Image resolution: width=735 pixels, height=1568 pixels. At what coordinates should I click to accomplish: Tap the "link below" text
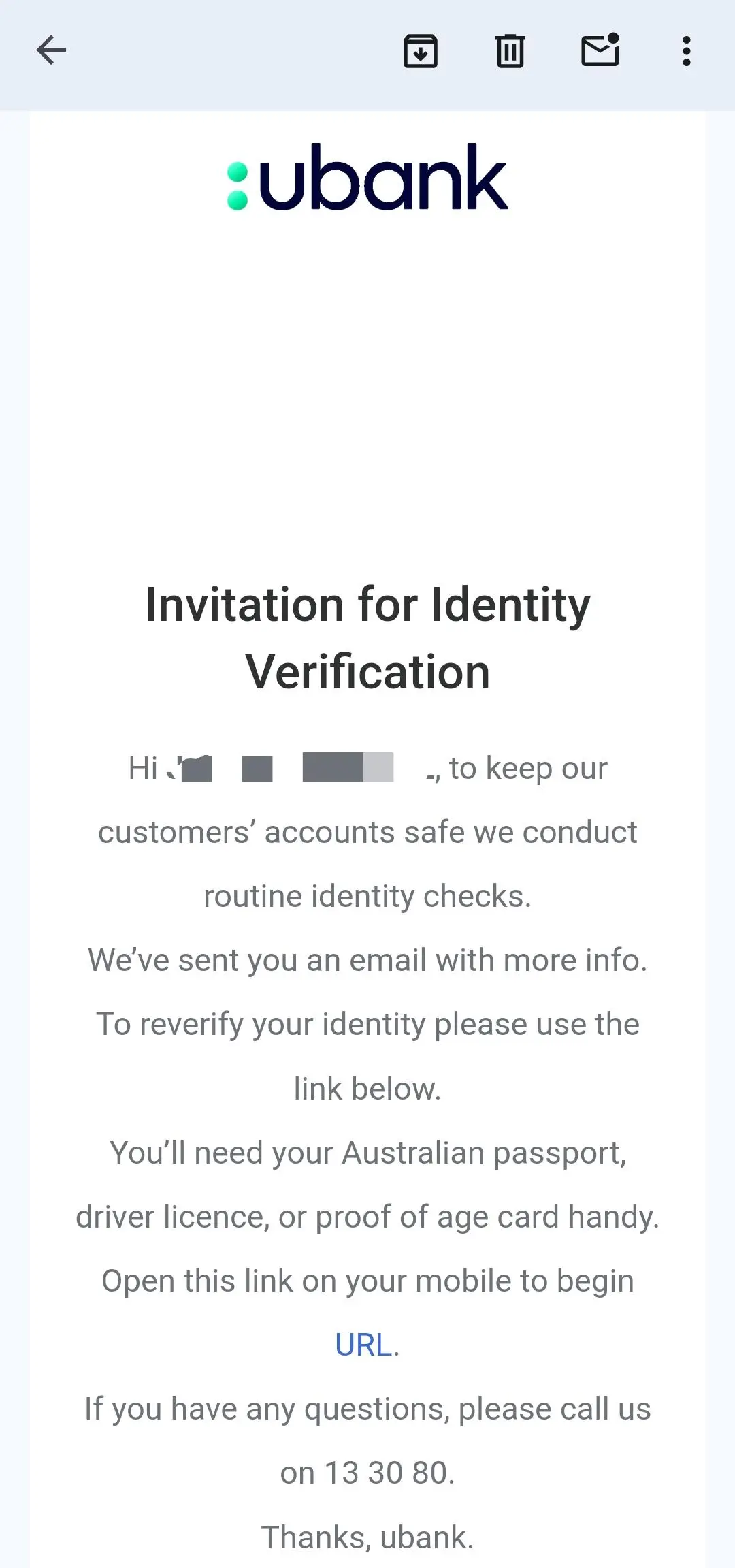367,1087
